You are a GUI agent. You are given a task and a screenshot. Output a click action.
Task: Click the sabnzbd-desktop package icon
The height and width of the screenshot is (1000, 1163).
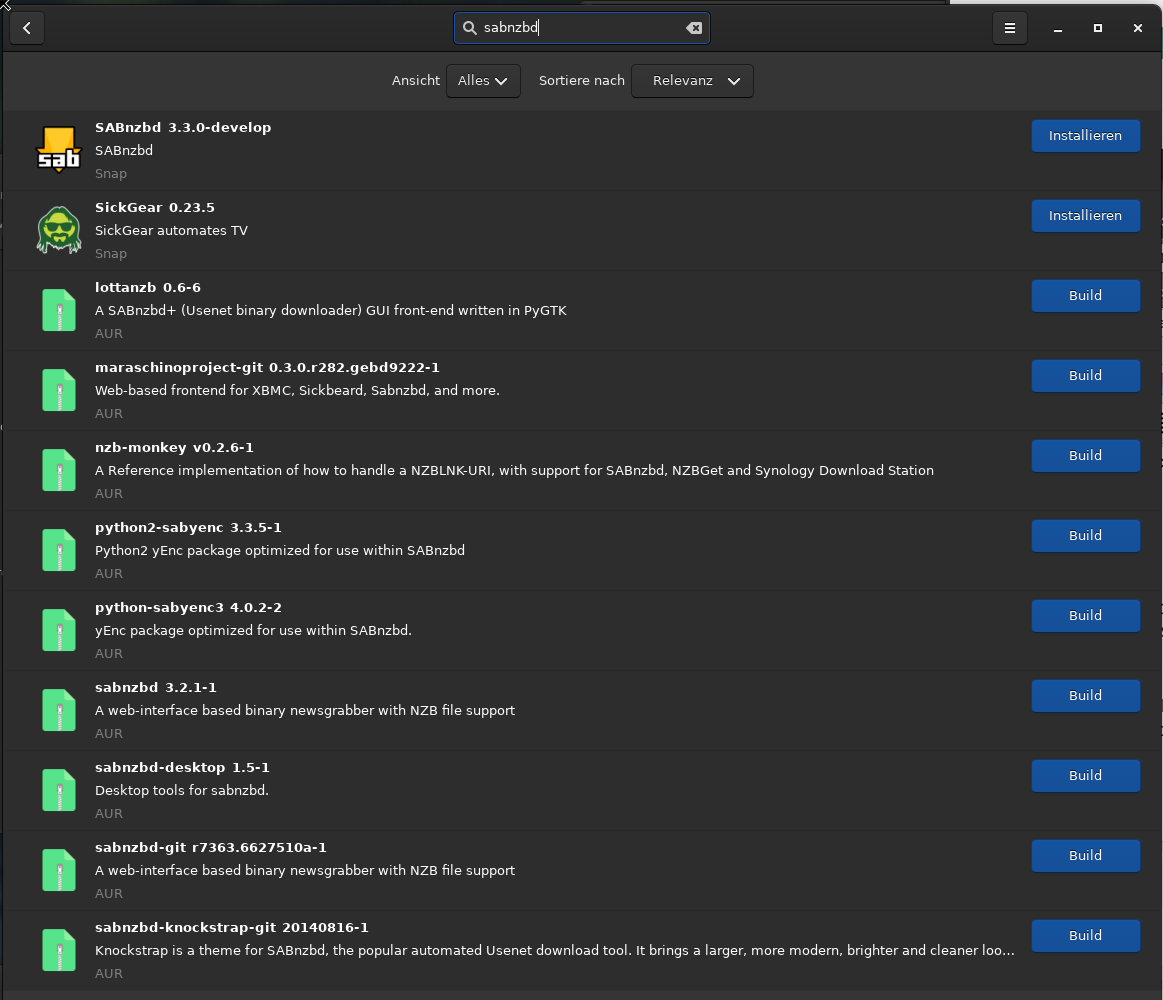pyautogui.click(x=59, y=790)
